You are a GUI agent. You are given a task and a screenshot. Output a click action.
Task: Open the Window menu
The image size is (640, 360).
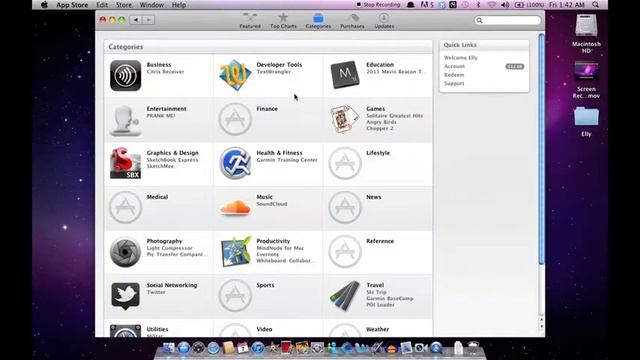point(151,5)
